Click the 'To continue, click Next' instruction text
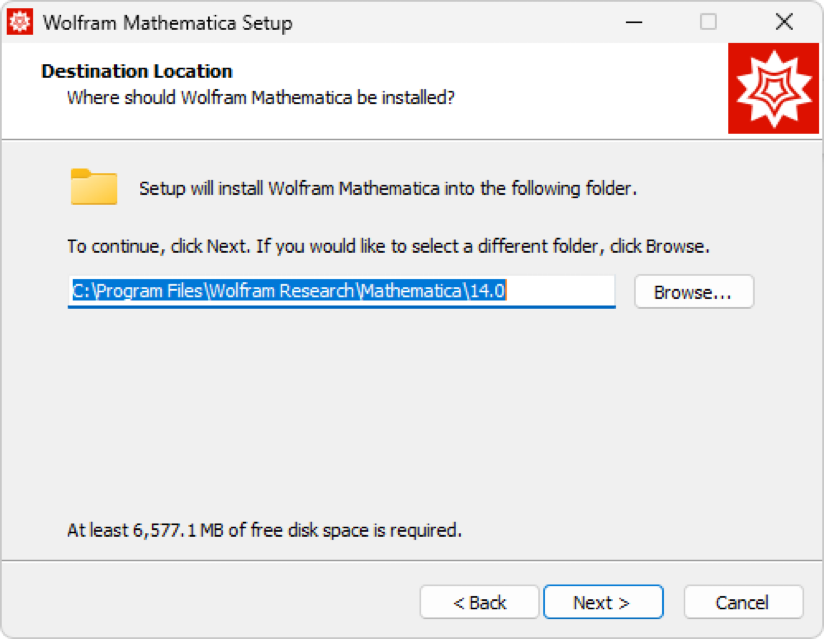This screenshot has width=838, height=640. coord(388,246)
